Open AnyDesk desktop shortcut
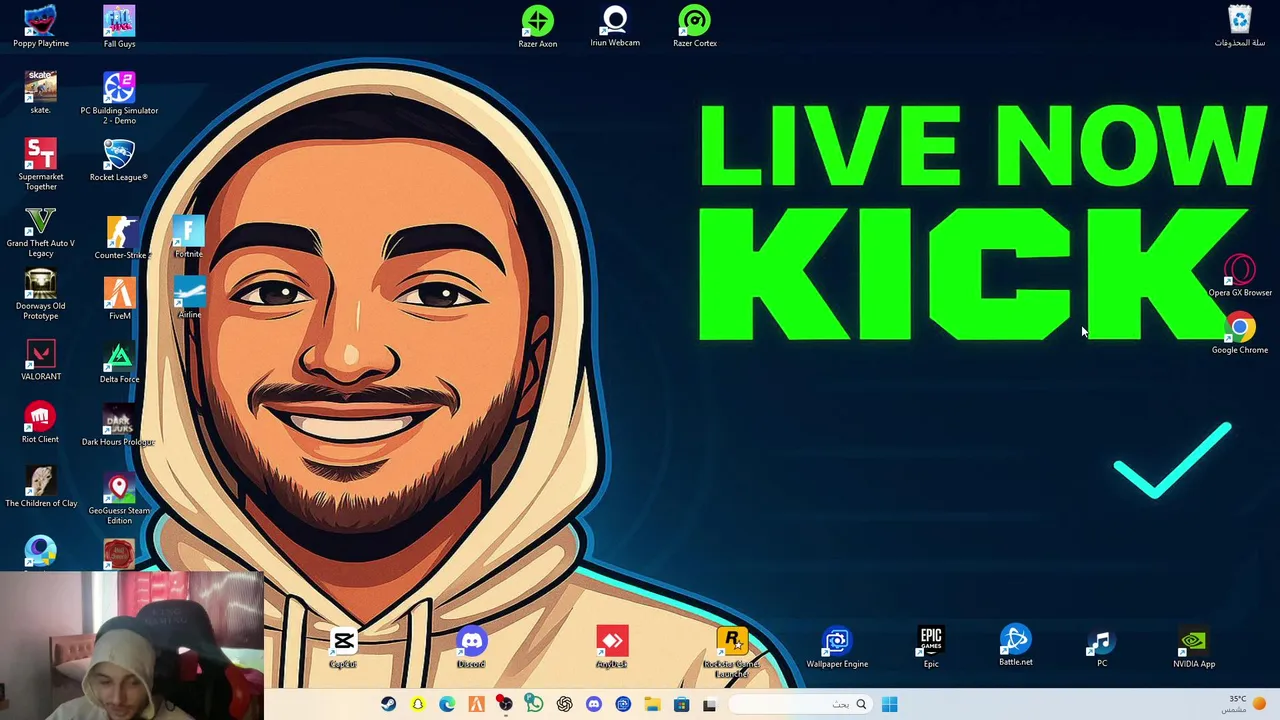Image resolution: width=1280 pixels, height=720 pixels. 612,648
